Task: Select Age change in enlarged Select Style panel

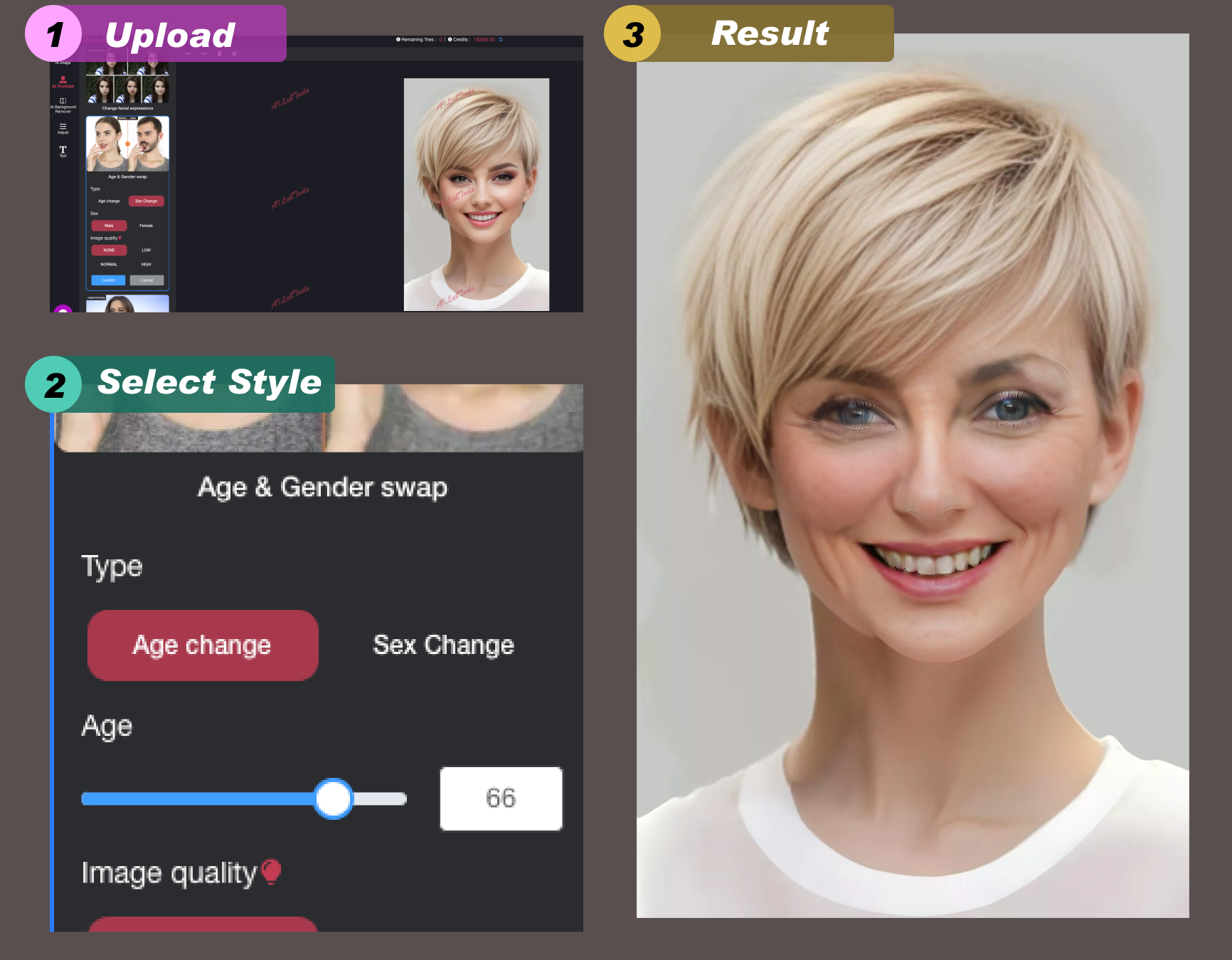Action: click(x=203, y=645)
